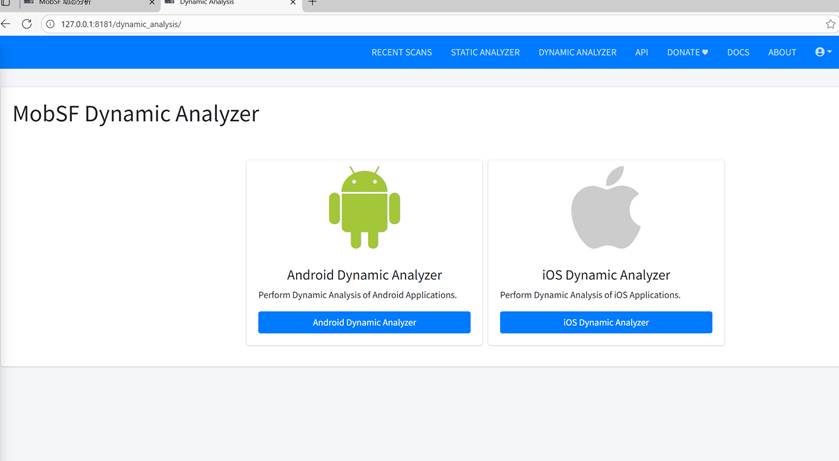Open RECENT SCANS in the navbar
Viewport: 839px width, 461px height.
tap(401, 52)
